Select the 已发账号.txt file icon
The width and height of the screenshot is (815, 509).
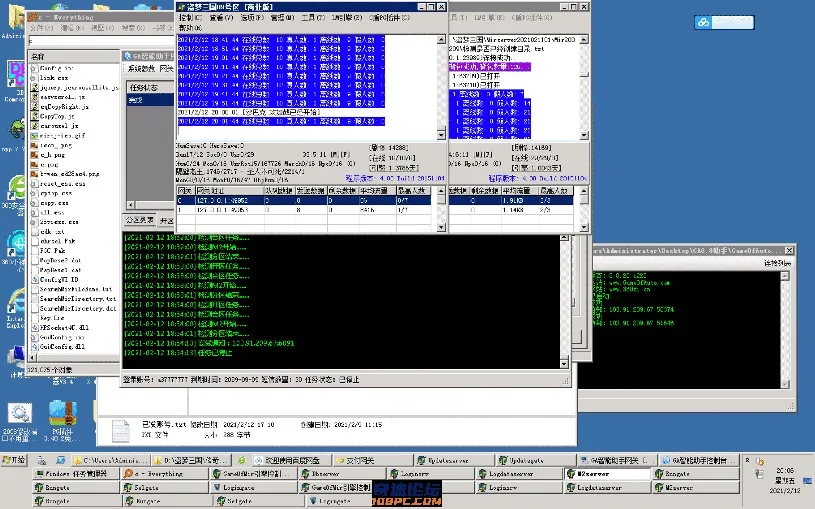(121, 431)
